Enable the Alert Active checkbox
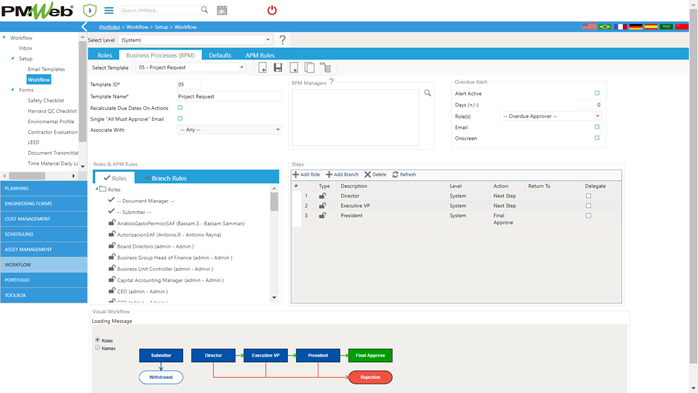The height and width of the screenshot is (393, 698). [597, 93]
